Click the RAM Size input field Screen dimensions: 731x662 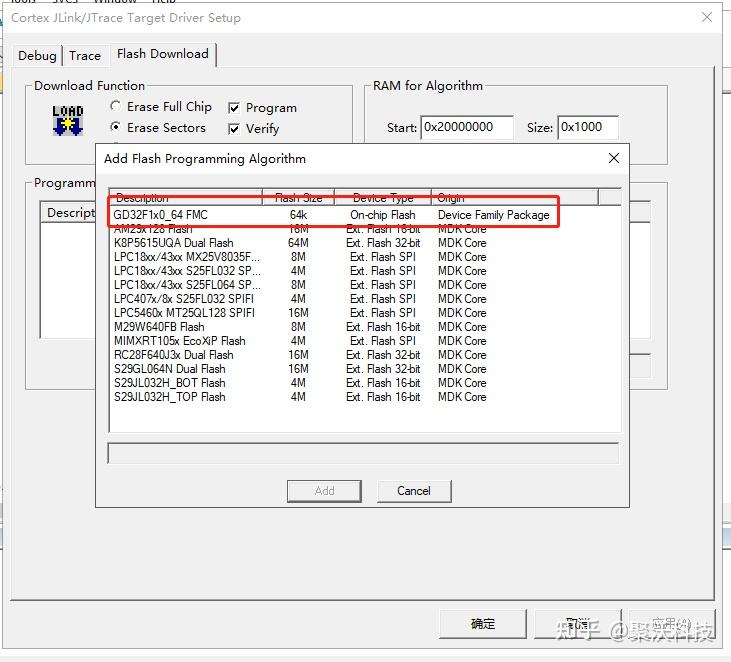(588, 127)
